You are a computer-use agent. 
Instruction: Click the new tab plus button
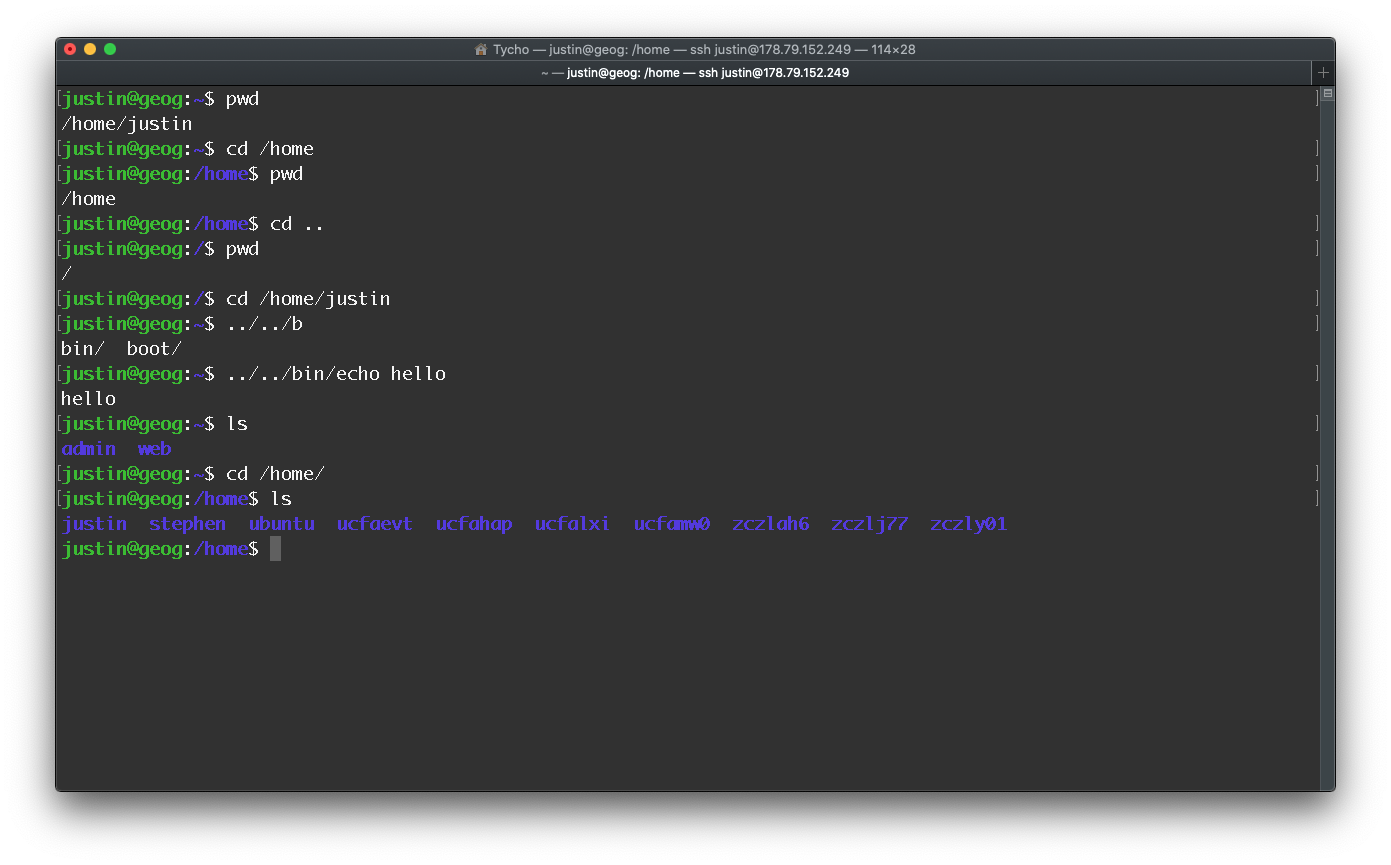1323,73
